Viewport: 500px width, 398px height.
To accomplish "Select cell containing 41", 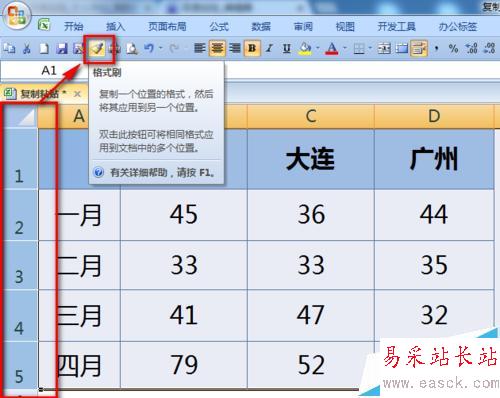I will (x=184, y=315).
